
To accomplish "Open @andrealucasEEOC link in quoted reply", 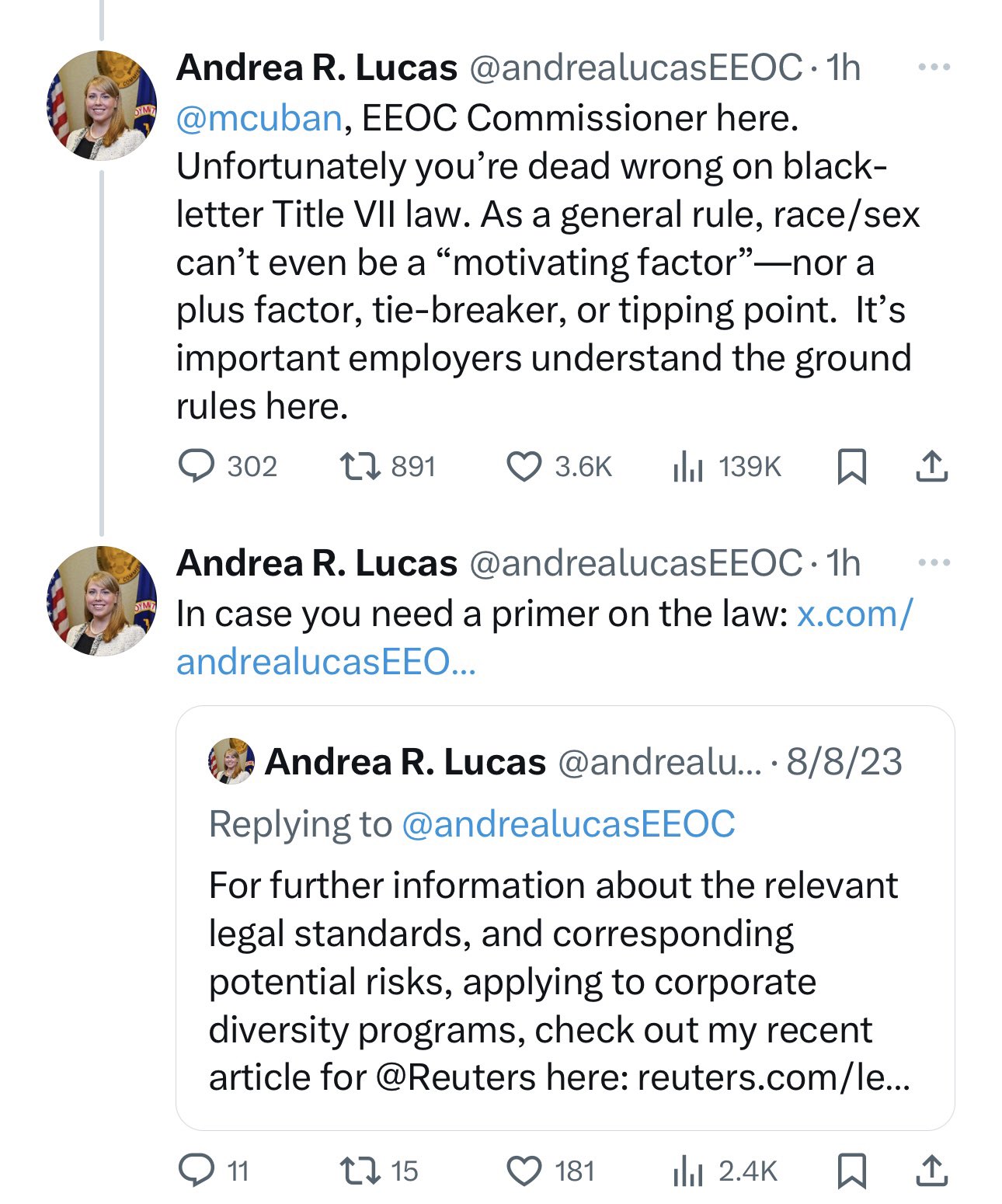I will click(569, 824).
